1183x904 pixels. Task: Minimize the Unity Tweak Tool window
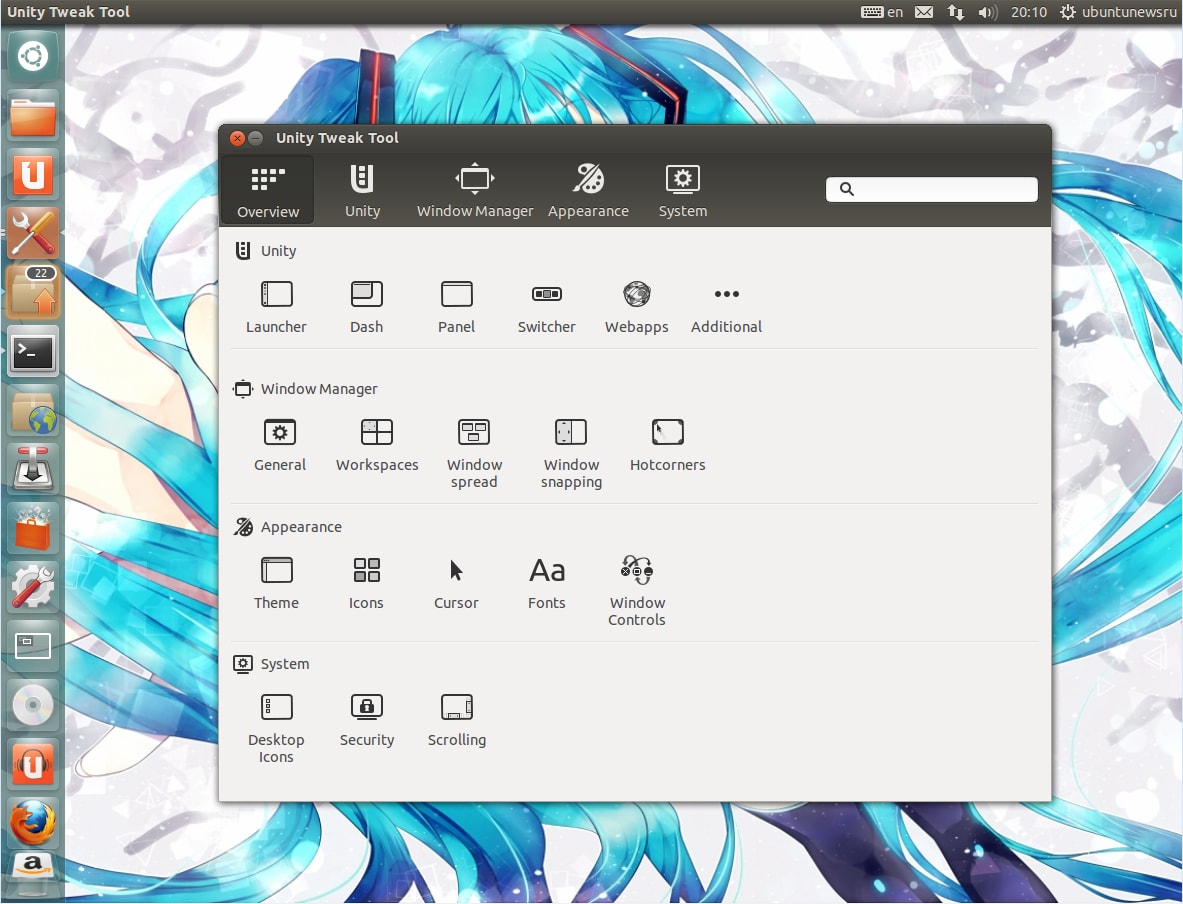[256, 138]
